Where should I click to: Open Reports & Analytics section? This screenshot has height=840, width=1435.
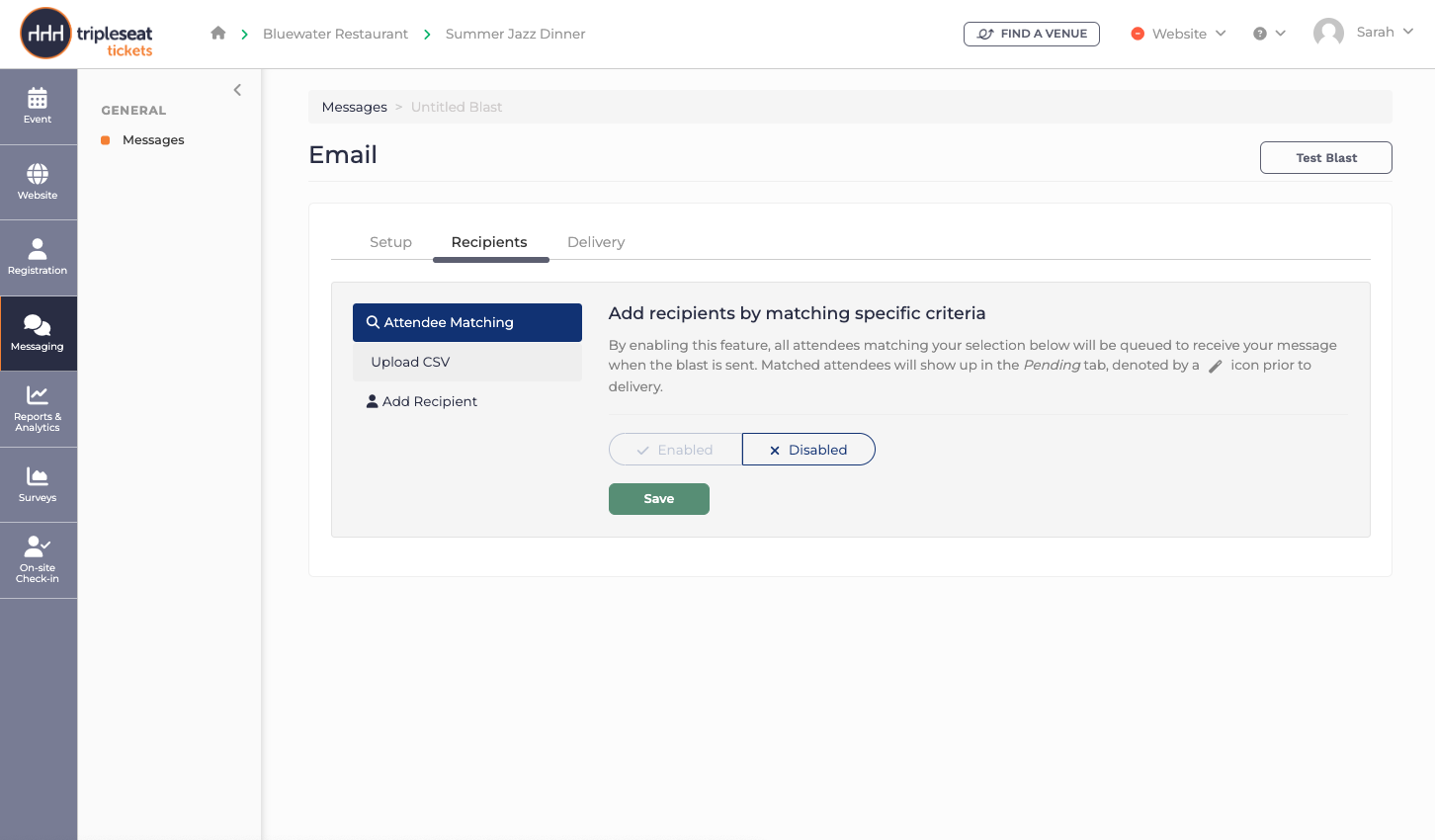pos(38,409)
